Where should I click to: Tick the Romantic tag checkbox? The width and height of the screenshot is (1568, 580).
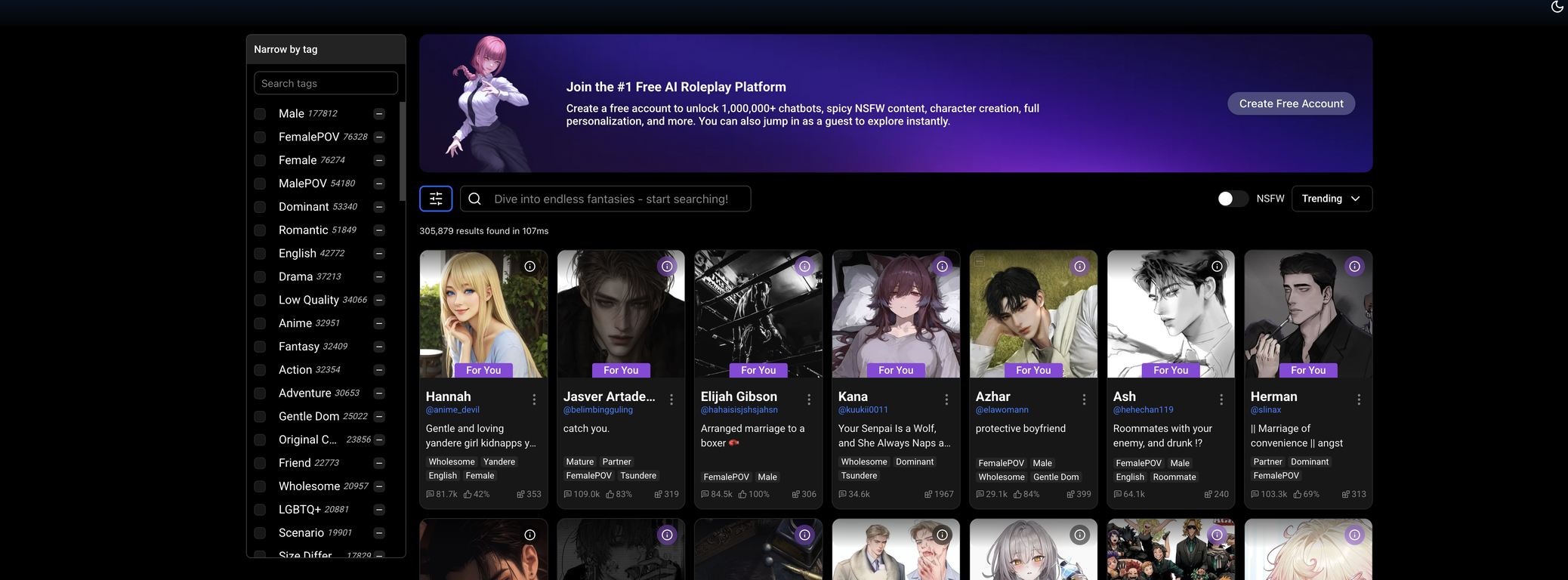[x=260, y=230]
